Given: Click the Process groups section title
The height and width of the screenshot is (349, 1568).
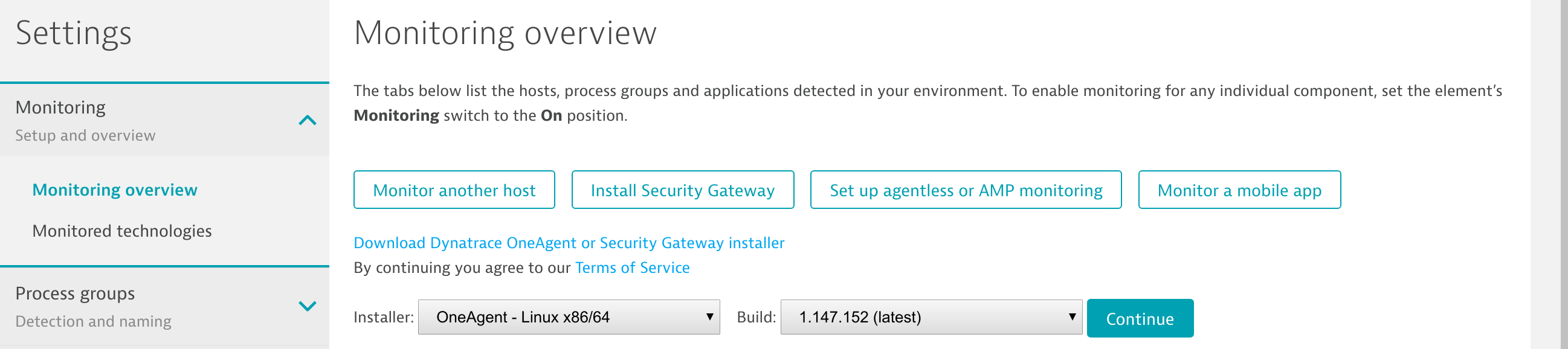Looking at the screenshot, I should pyautogui.click(x=75, y=293).
